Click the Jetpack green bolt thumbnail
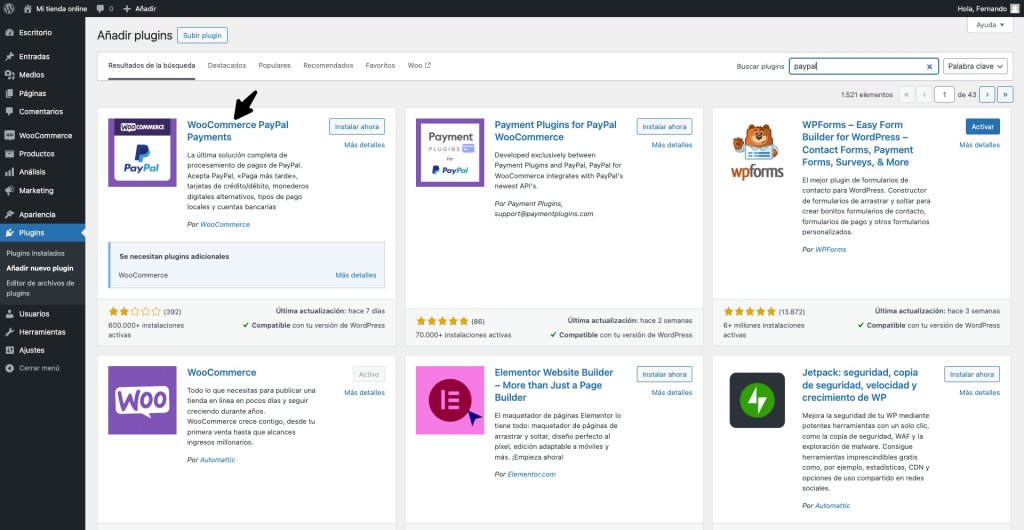This screenshot has height=530, width=1024. click(758, 400)
